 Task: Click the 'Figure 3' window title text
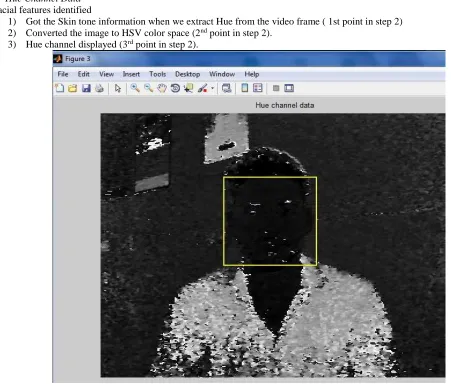point(78,59)
